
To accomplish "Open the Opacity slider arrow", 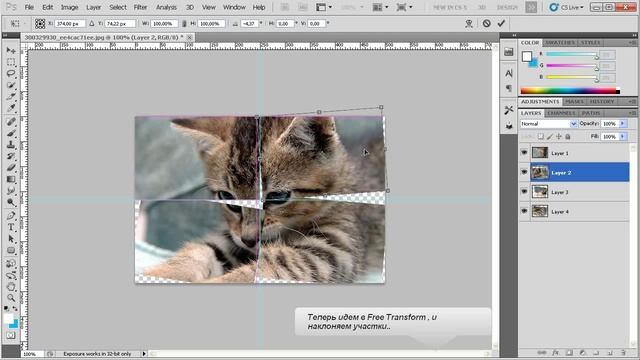I will (623, 123).
